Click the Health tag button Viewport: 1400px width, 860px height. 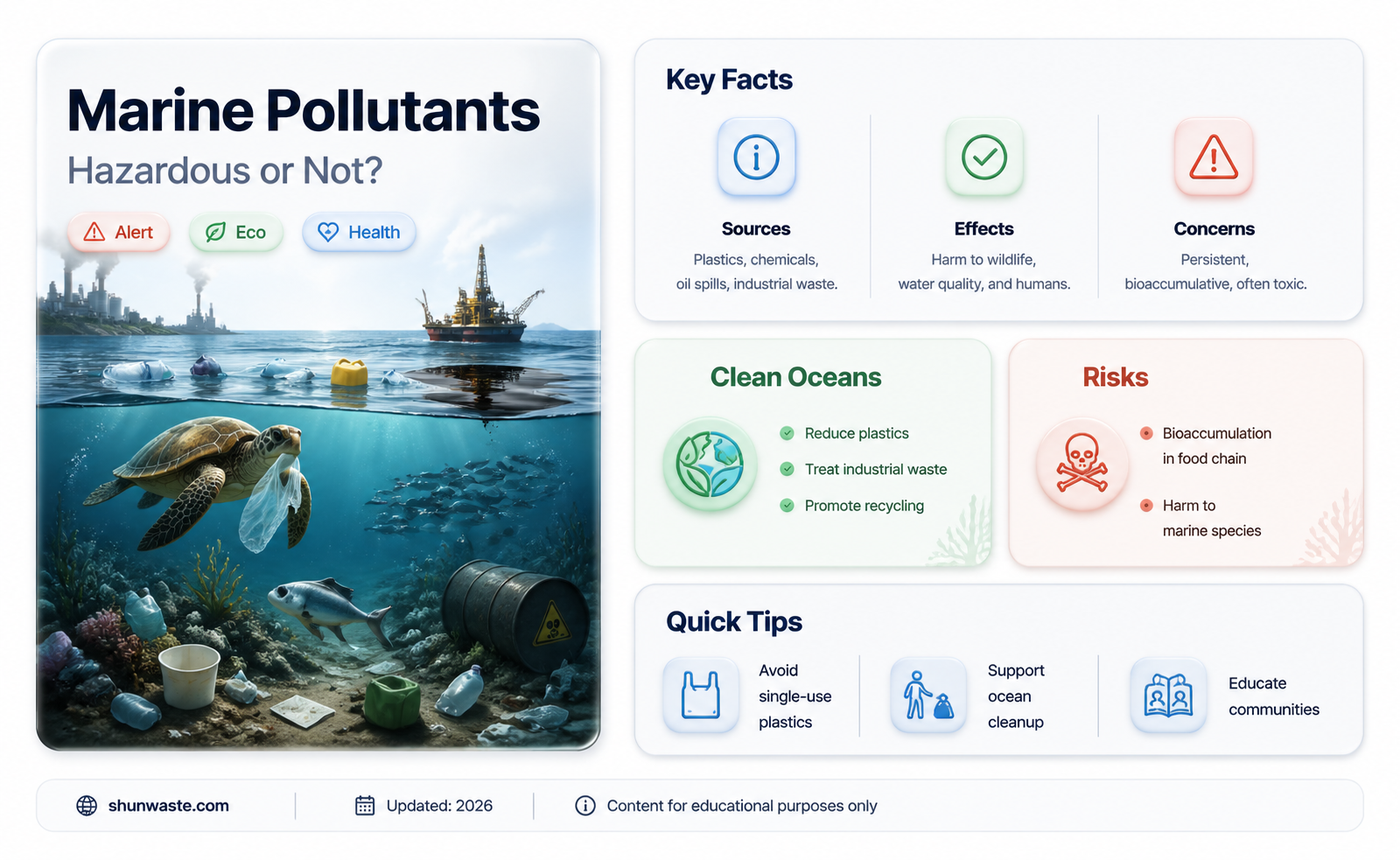(x=359, y=233)
